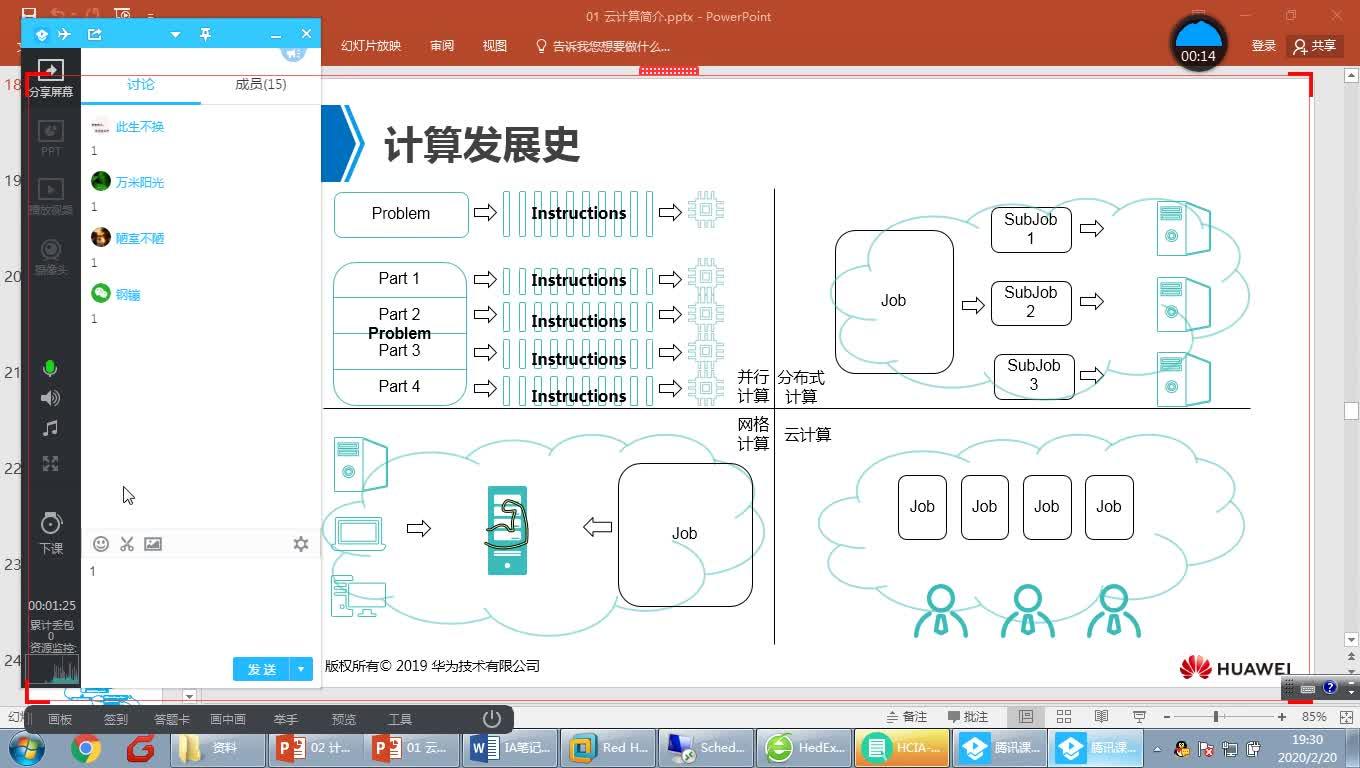1360x768 pixels.
Task: Click 画中画 in bottom classroom toolbar
Action: [228, 719]
